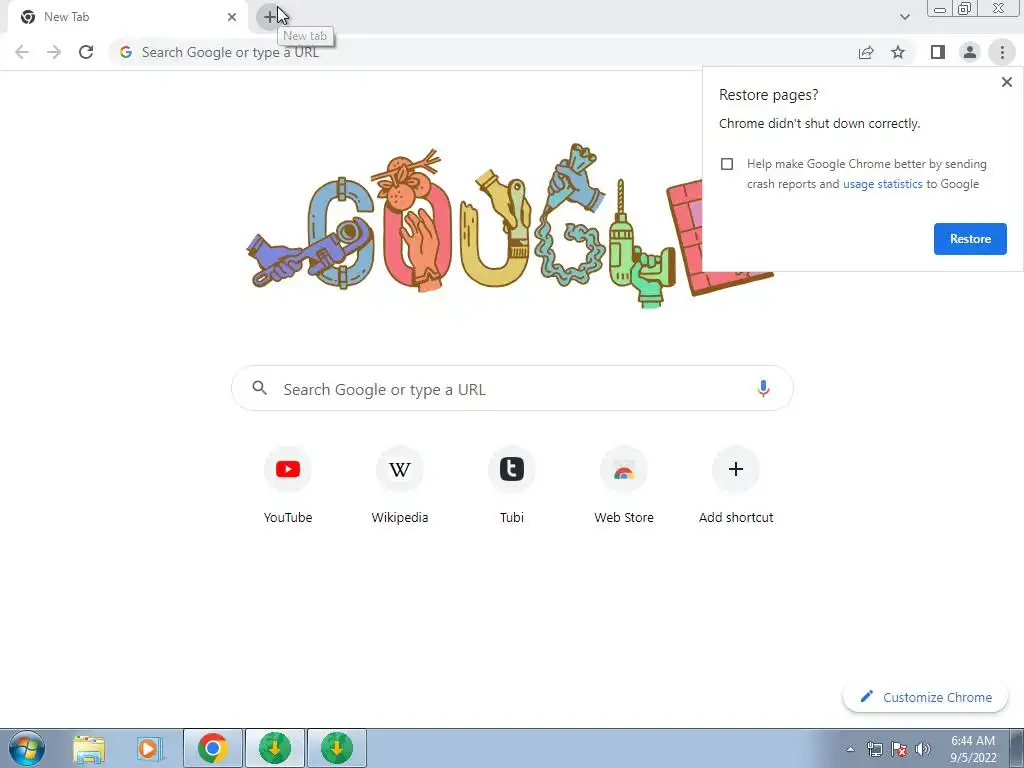
Task: Click the magnifier icon in search box
Action: click(259, 388)
